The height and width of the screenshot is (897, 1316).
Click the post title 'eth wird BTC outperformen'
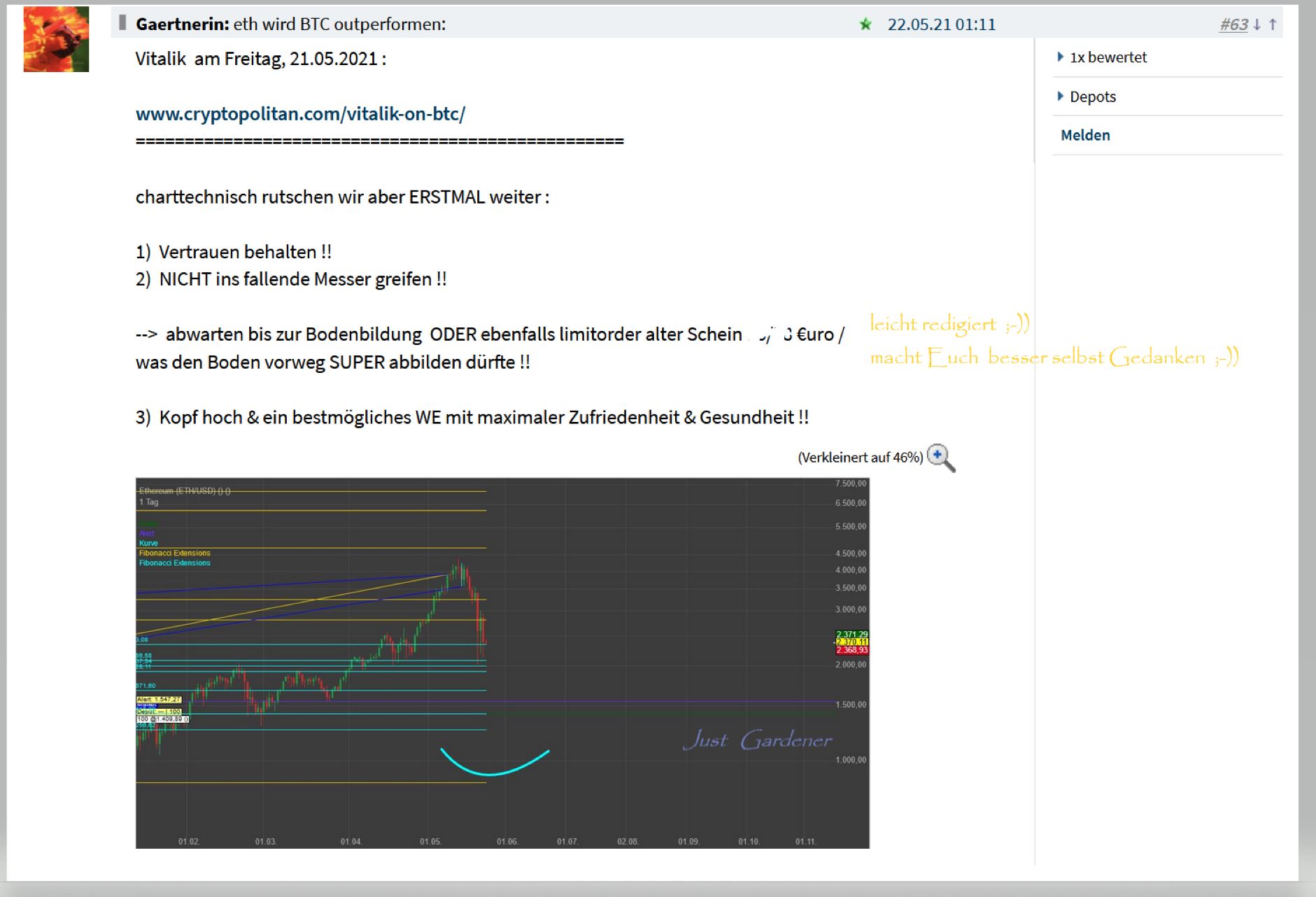(x=339, y=24)
